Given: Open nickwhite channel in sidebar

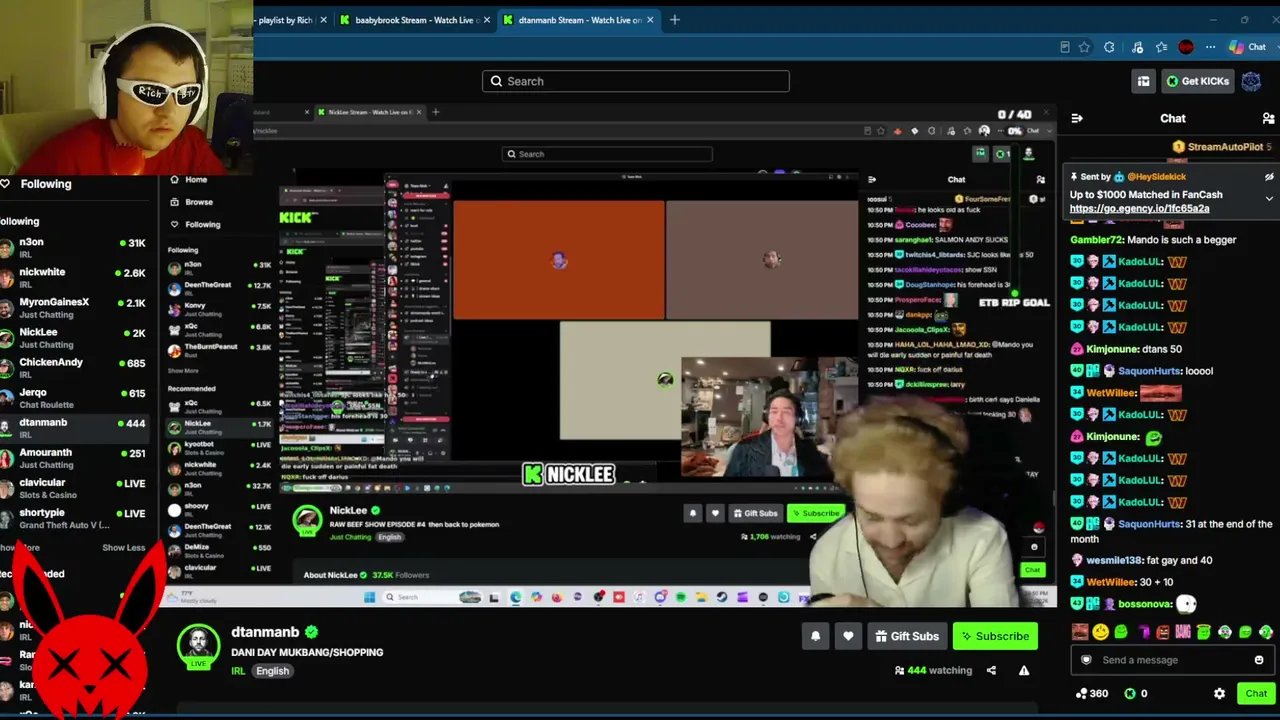Looking at the screenshot, I should point(75,278).
